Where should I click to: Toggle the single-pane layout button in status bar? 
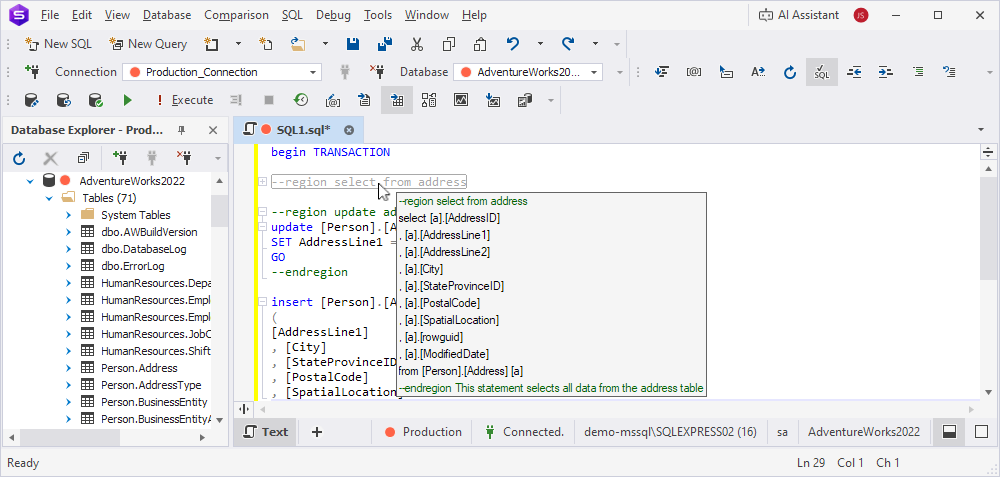coord(982,432)
